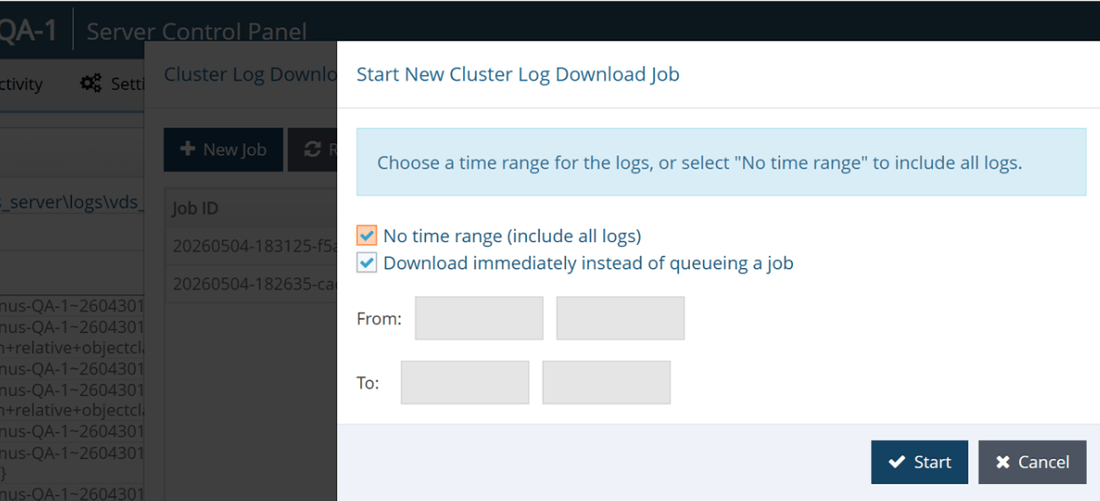Uncheck No time range (include all logs)
Screen dimensions: 1100x501
click(366, 236)
